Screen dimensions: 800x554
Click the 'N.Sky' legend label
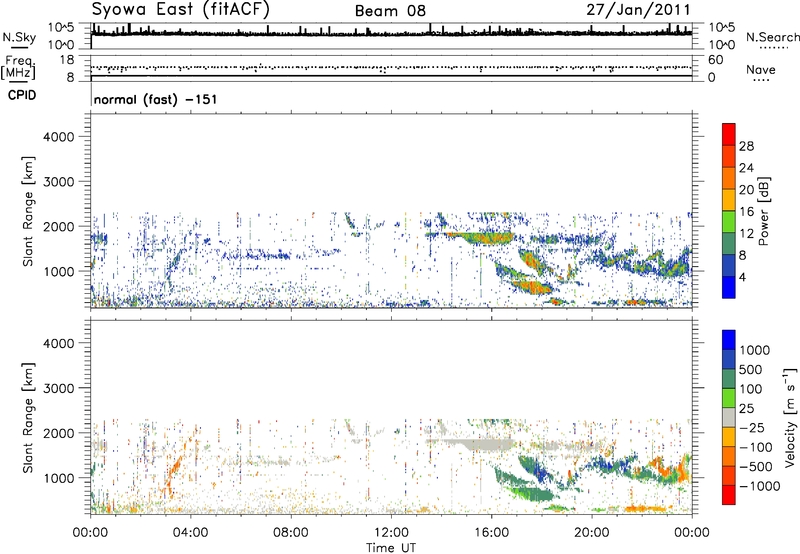(19, 37)
